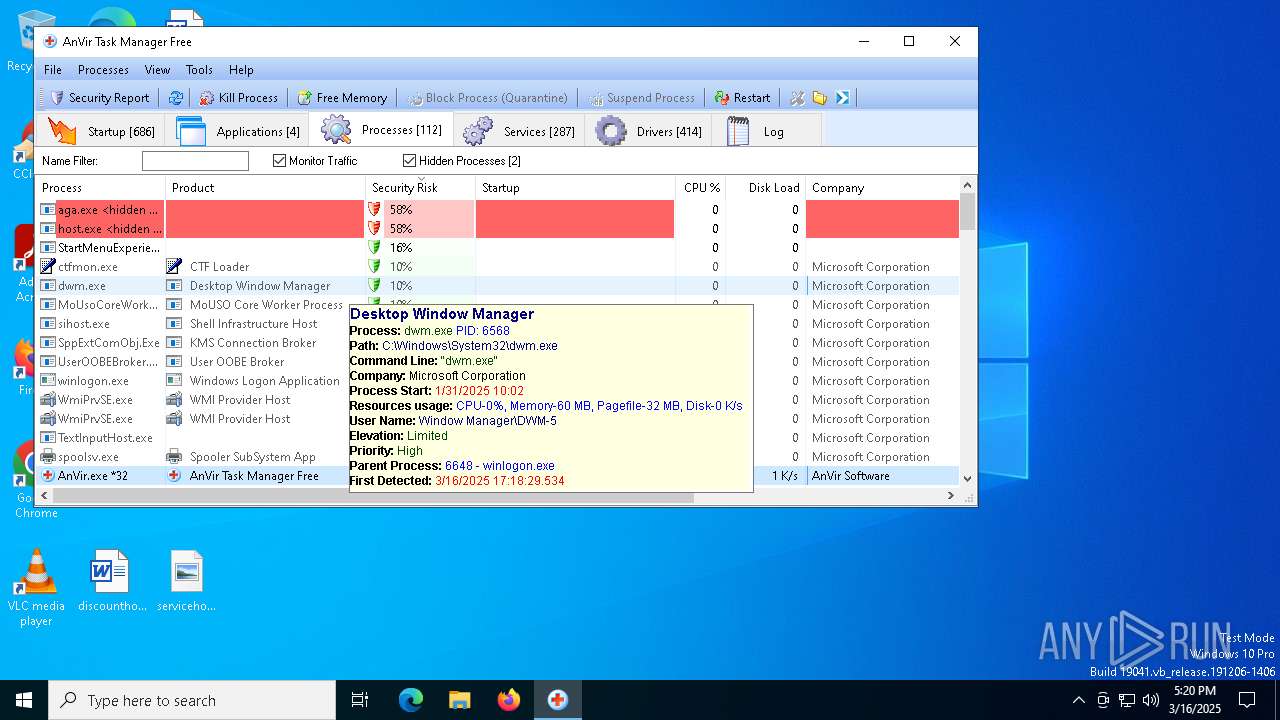The width and height of the screenshot is (1280, 720).
Task: Click Kill Process button
Action: tap(238, 98)
